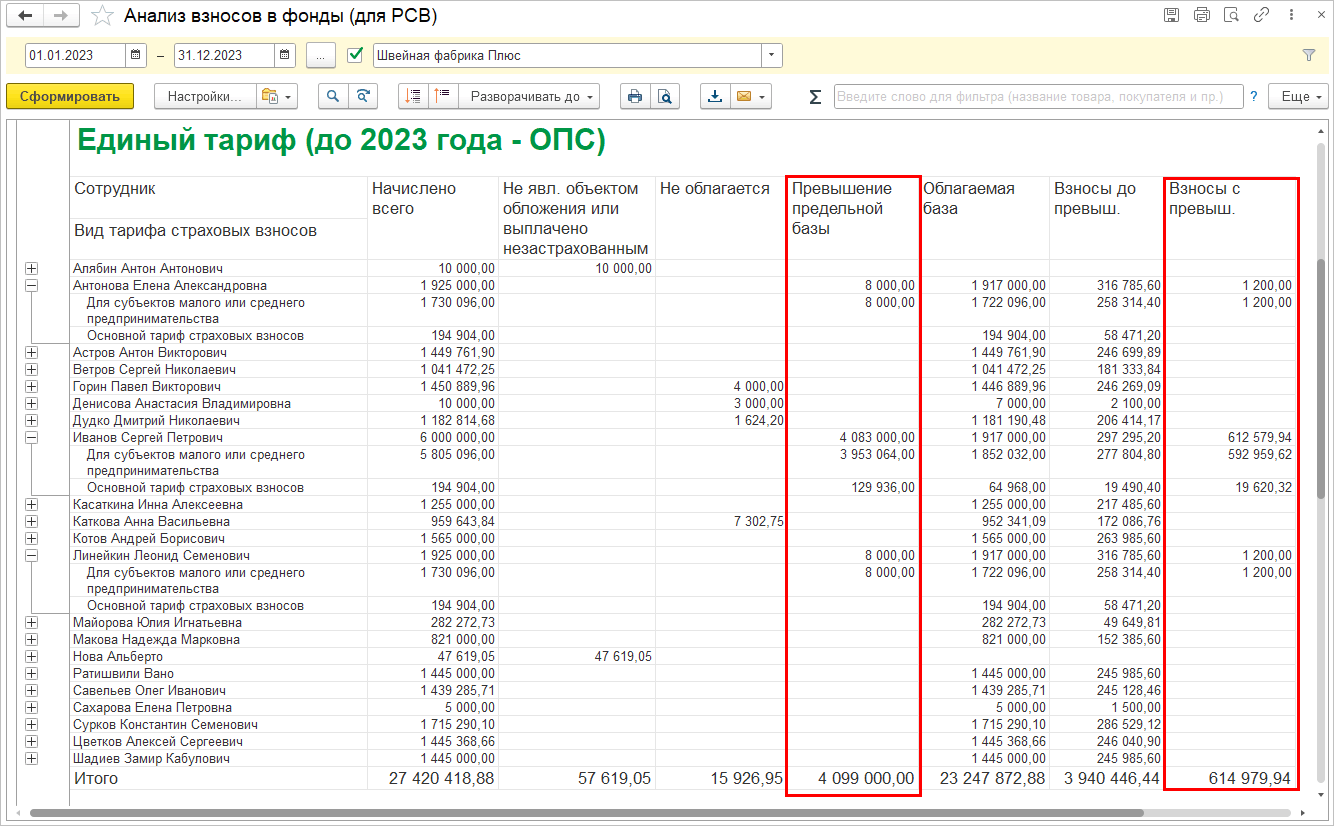Image resolution: width=1334 pixels, height=826 pixels.
Task: Go forward with the right arrow button
Action: [60, 16]
